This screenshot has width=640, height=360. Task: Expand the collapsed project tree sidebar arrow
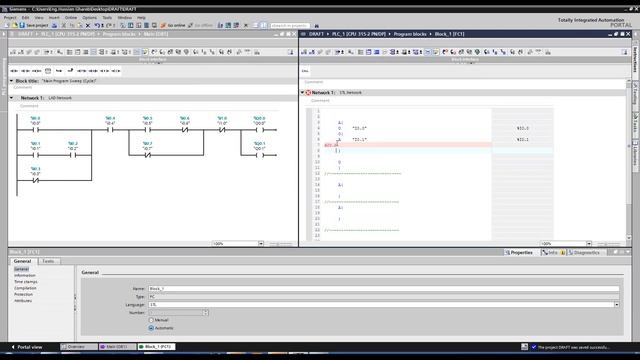[x=4, y=34]
